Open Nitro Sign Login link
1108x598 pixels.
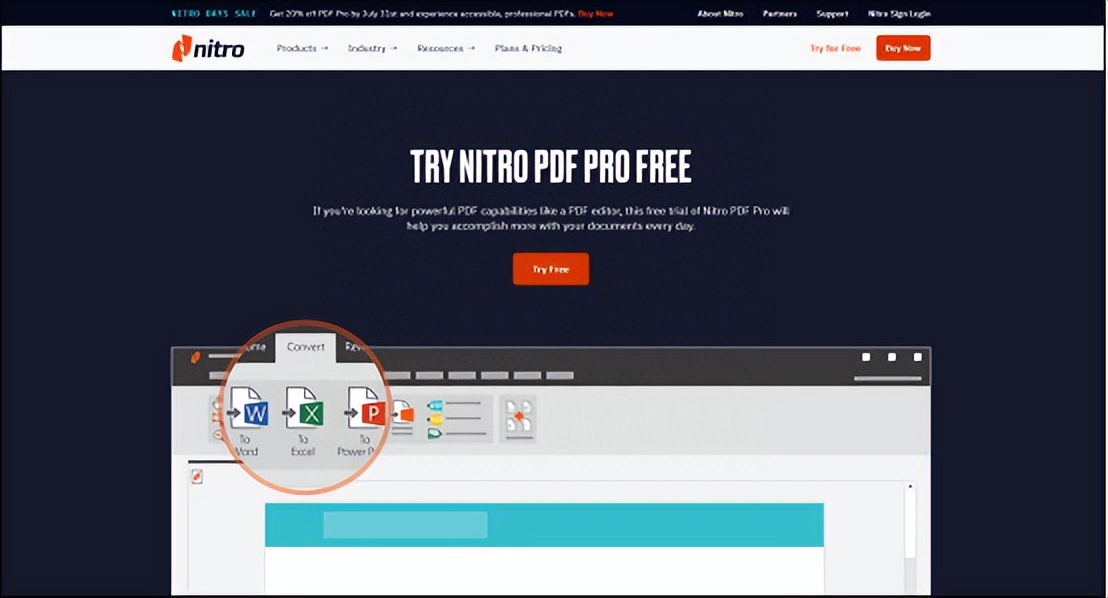coord(899,13)
